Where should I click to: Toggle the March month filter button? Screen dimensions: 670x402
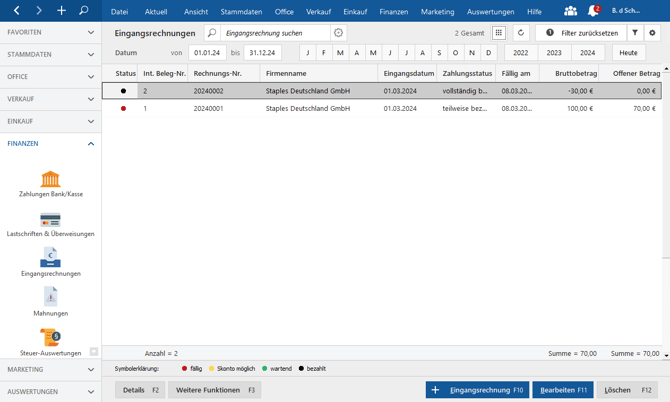click(340, 53)
